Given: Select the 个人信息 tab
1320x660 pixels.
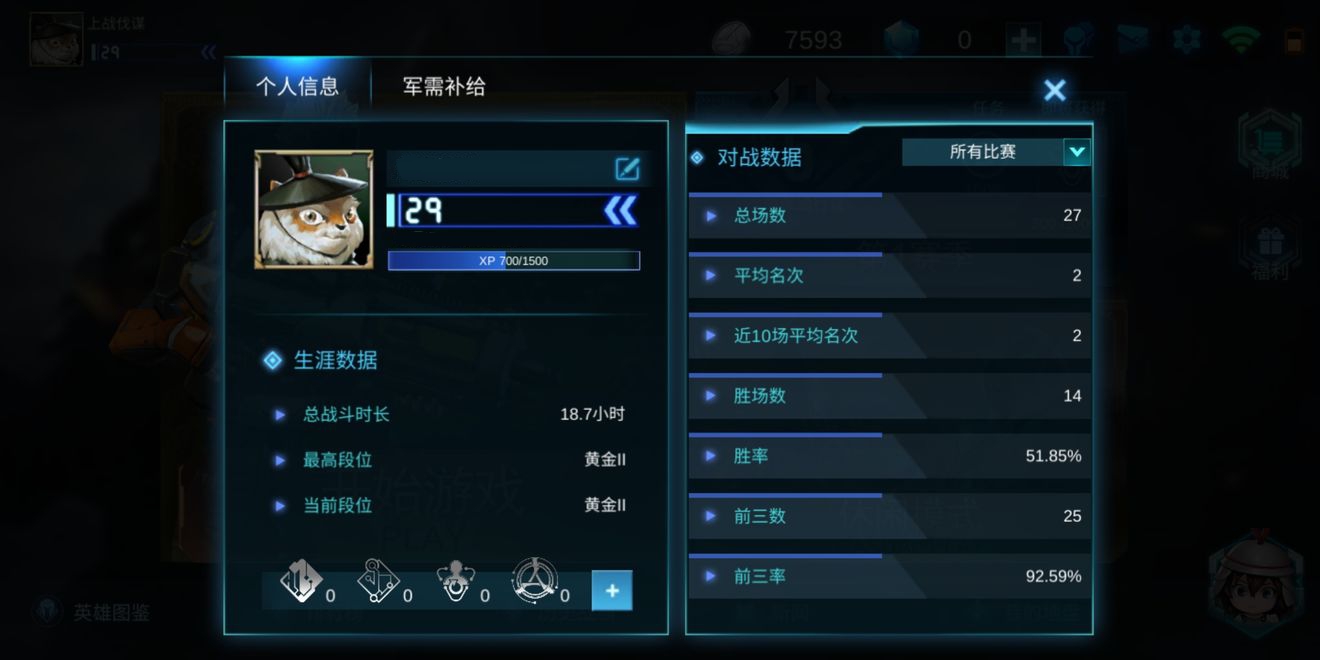Looking at the screenshot, I should (297, 86).
